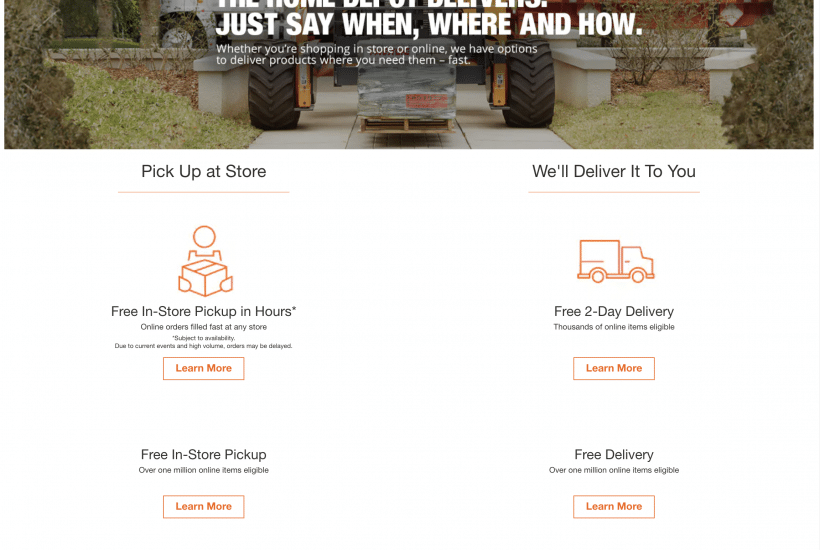
Task: Click the We'll Deliver It To You heading
Action: pyautogui.click(x=614, y=171)
